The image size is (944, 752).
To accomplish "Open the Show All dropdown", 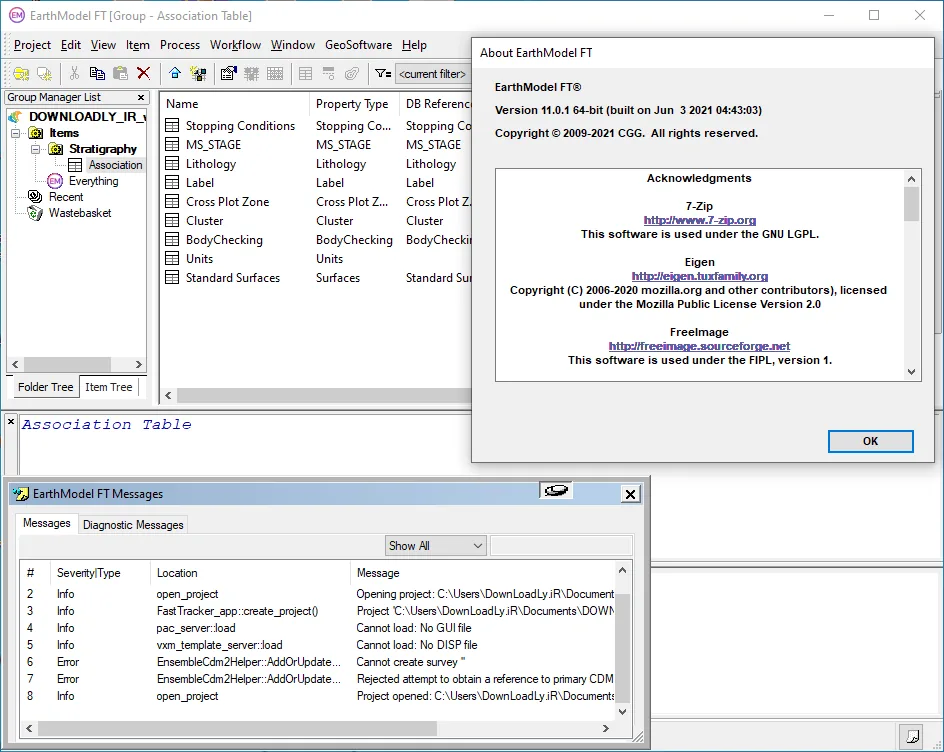I will click(x=435, y=545).
